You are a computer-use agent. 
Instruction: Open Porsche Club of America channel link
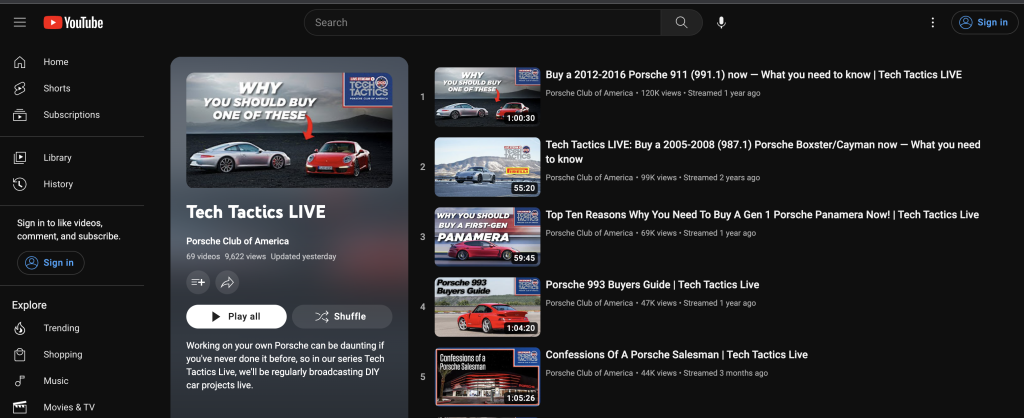point(237,241)
